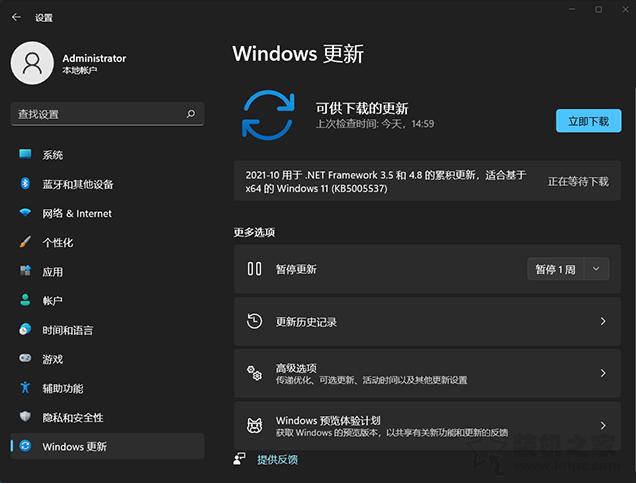
Task: Click the Administrator account name
Action: point(94,58)
